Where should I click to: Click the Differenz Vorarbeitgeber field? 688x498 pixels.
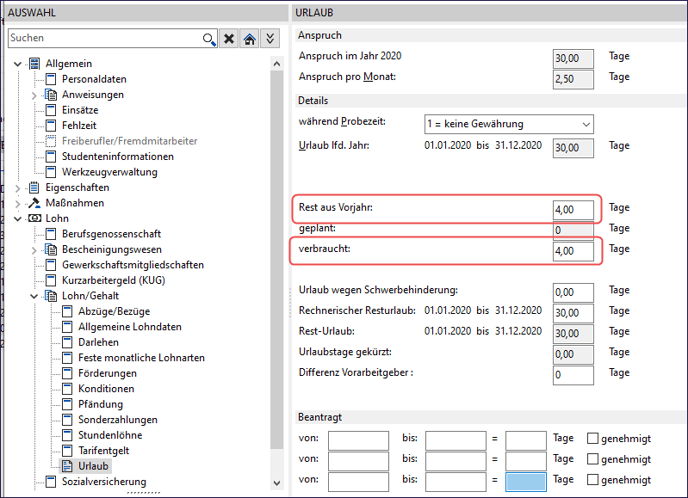(573, 375)
